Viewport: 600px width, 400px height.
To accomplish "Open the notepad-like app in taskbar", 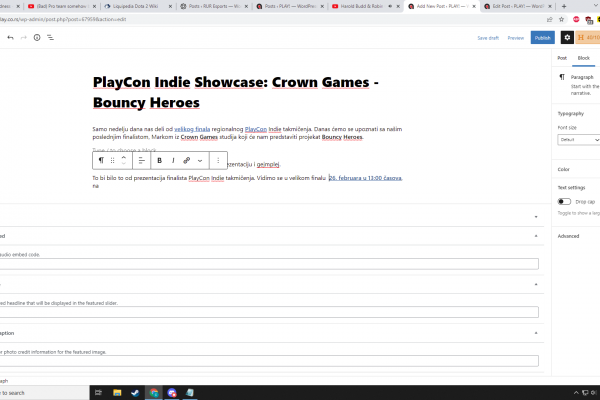I will (x=190, y=392).
